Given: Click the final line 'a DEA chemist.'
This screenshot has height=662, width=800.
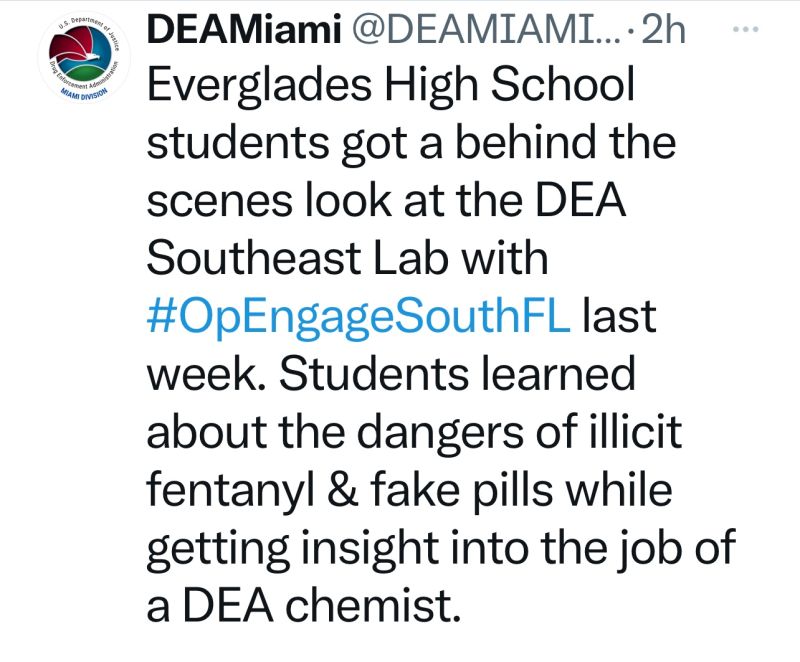Looking at the screenshot, I should 303,605.
